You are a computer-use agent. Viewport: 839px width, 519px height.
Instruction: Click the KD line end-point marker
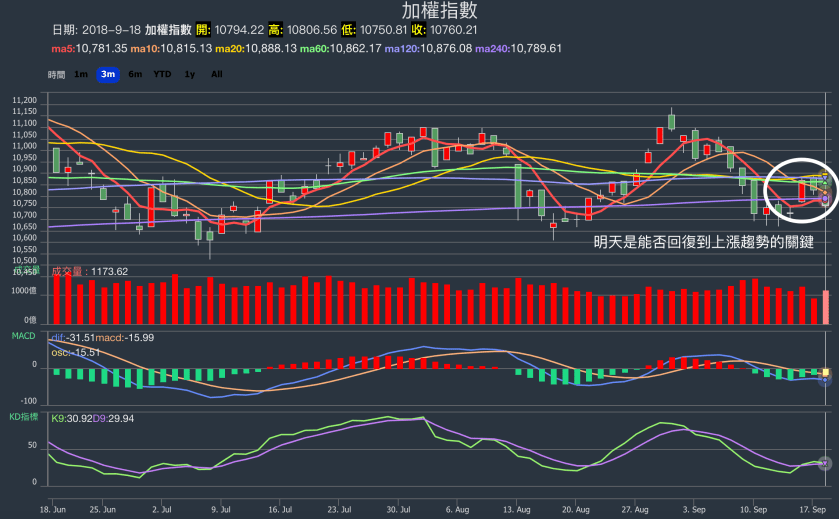[x=825, y=463]
